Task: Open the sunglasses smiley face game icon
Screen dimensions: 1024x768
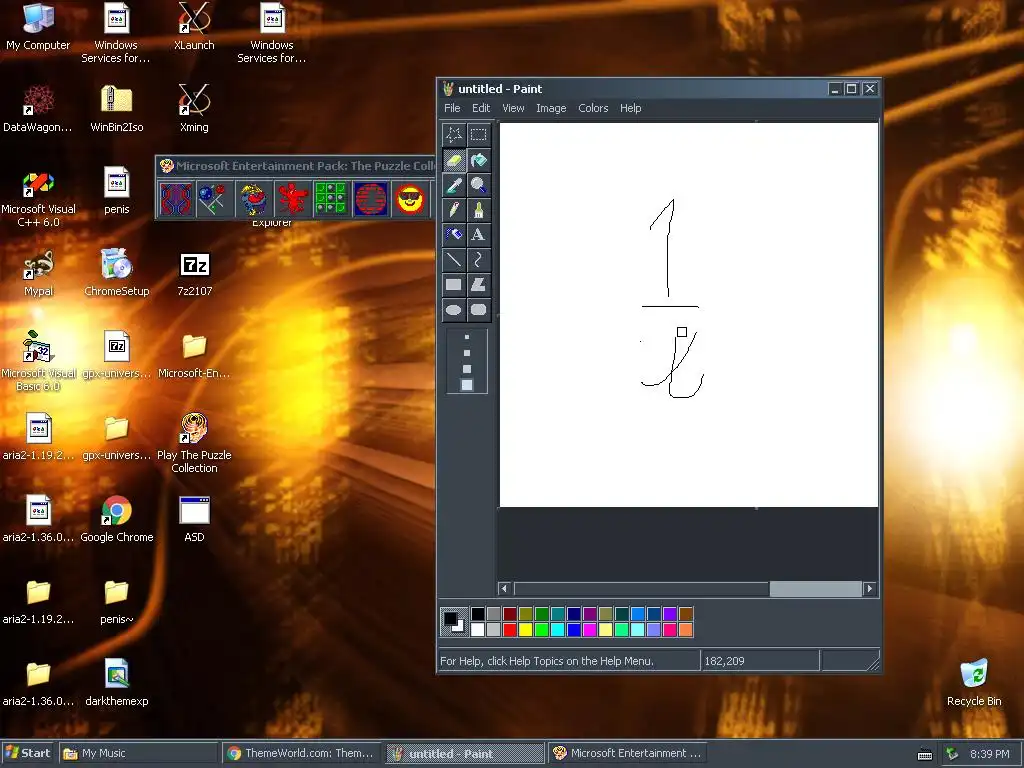Action: [409, 199]
